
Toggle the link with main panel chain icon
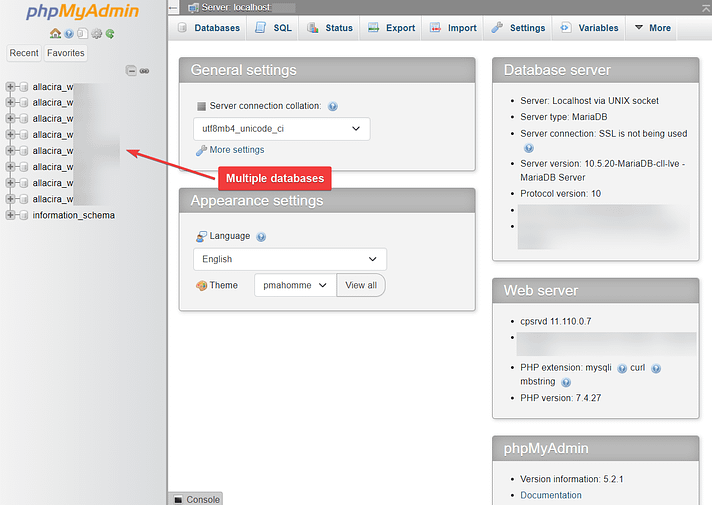[x=144, y=71]
